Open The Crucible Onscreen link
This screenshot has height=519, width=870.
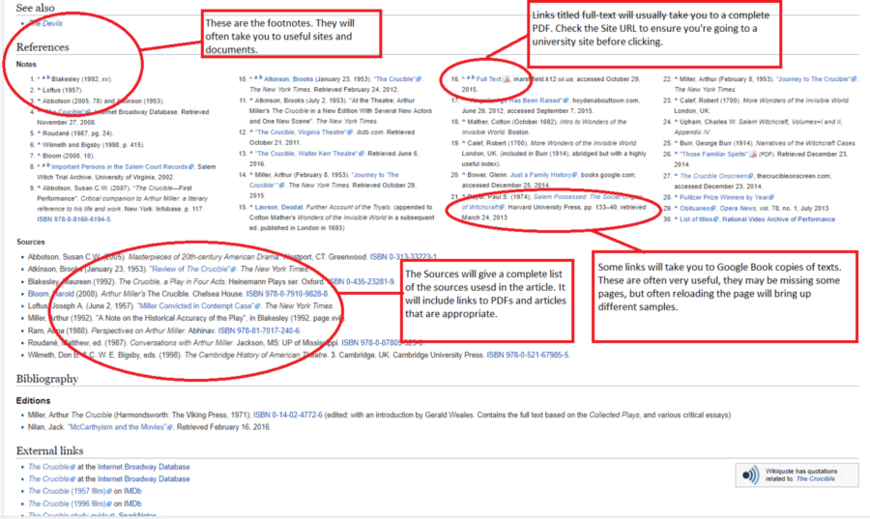[x=716, y=176]
